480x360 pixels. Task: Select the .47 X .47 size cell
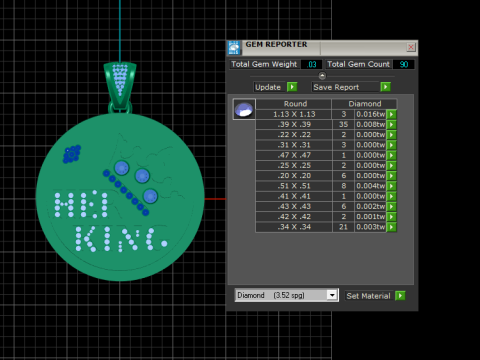[294, 155]
